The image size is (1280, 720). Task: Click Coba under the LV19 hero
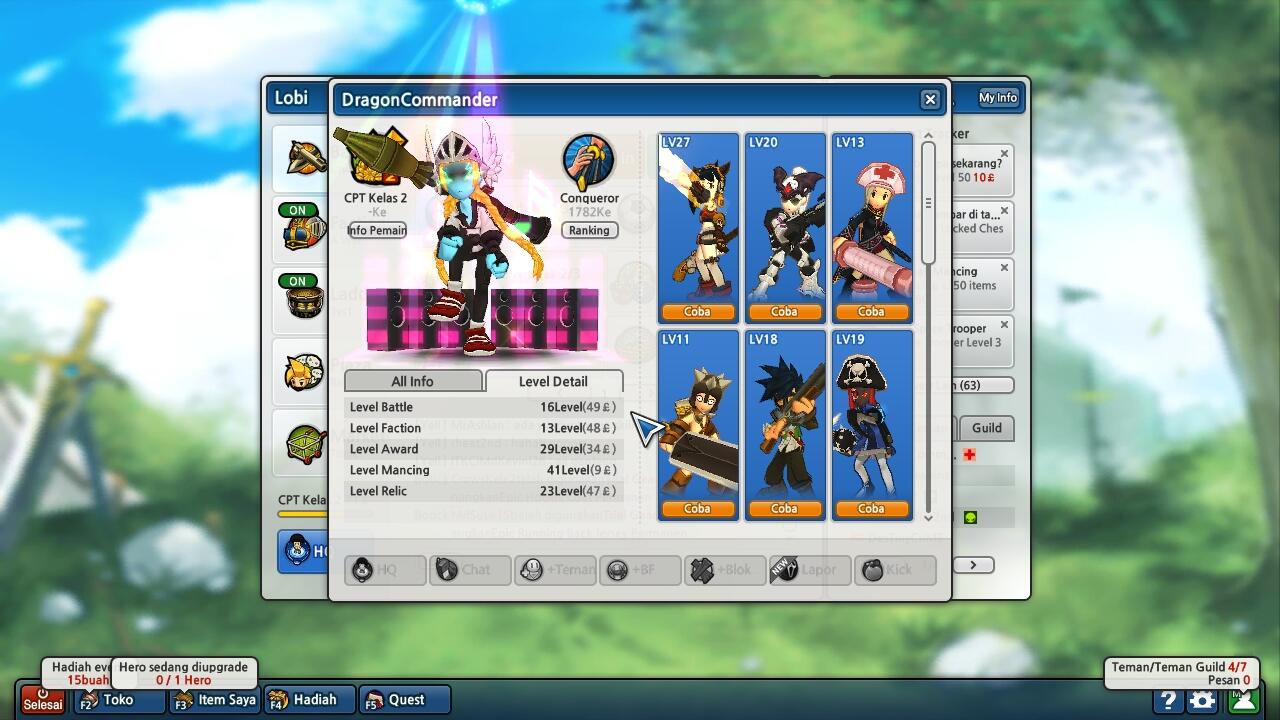click(x=871, y=509)
